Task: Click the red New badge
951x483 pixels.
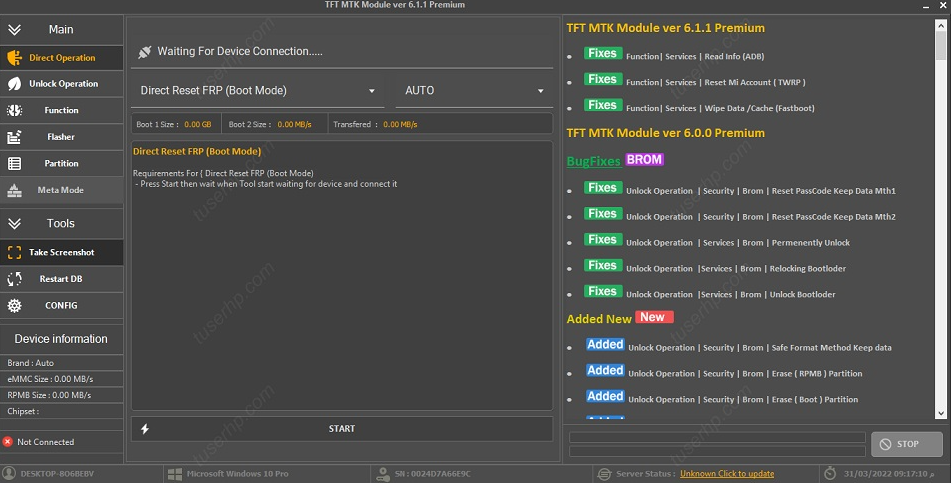Action: [653, 317]
